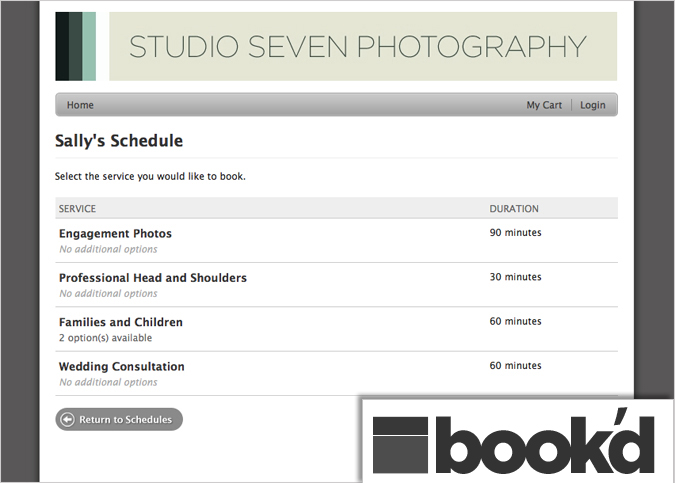
Task: Choose Professional Head and Shoulders service
Action: (x=152, y=278)
